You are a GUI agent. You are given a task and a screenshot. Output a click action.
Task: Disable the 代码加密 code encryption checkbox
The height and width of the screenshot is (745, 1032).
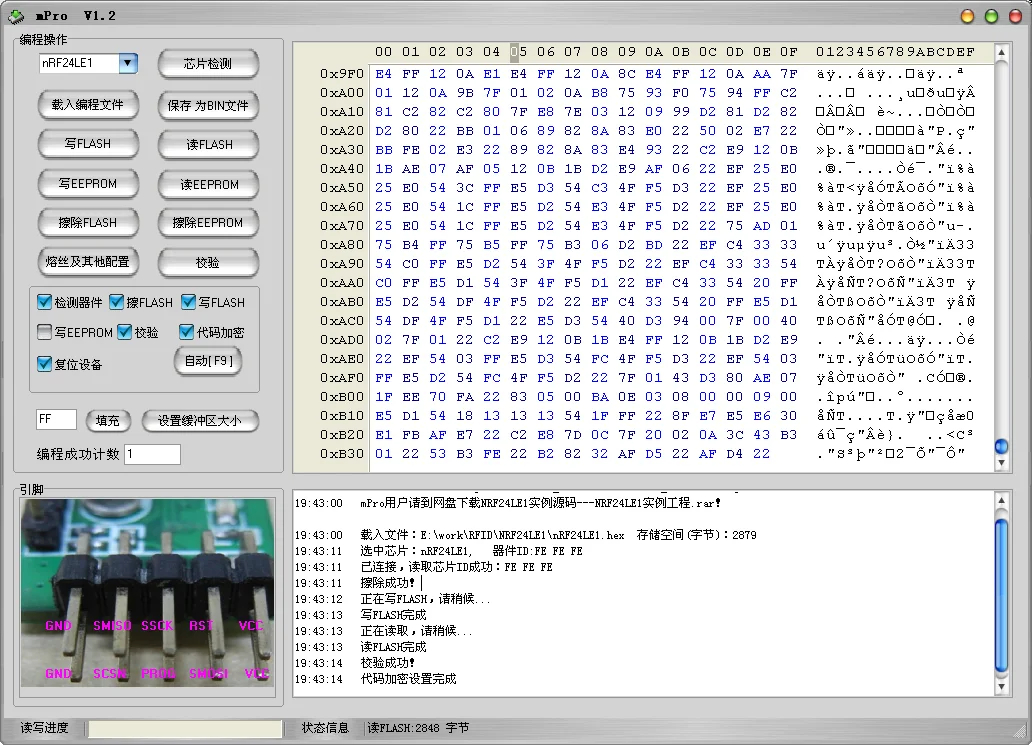[x=187, y=332]
